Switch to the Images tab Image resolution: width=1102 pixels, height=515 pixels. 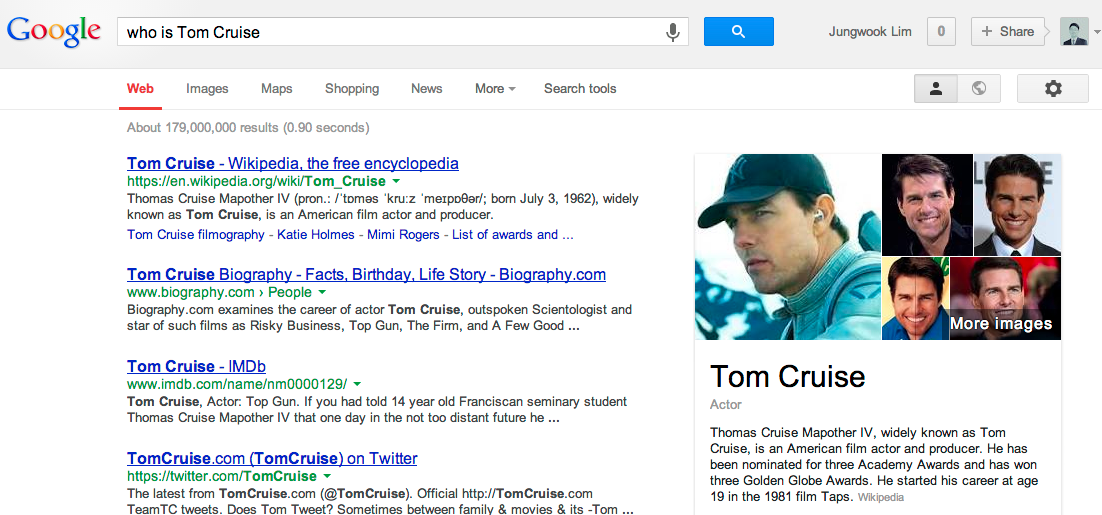207,89
